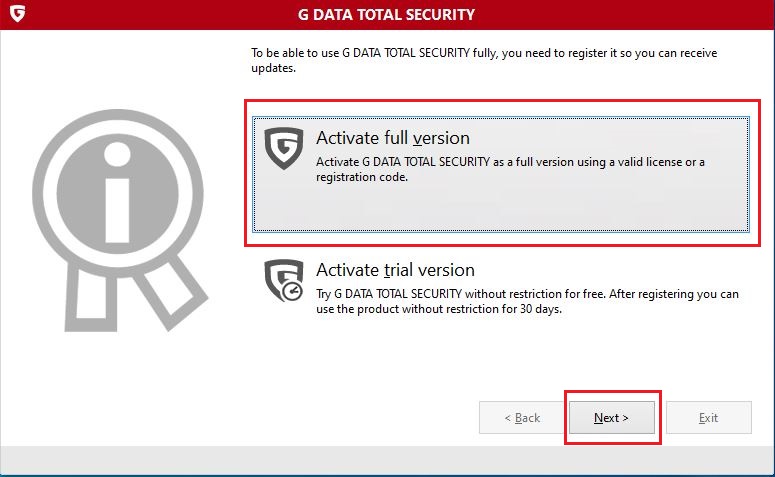Continue with the Next > button

coord(612,418)
